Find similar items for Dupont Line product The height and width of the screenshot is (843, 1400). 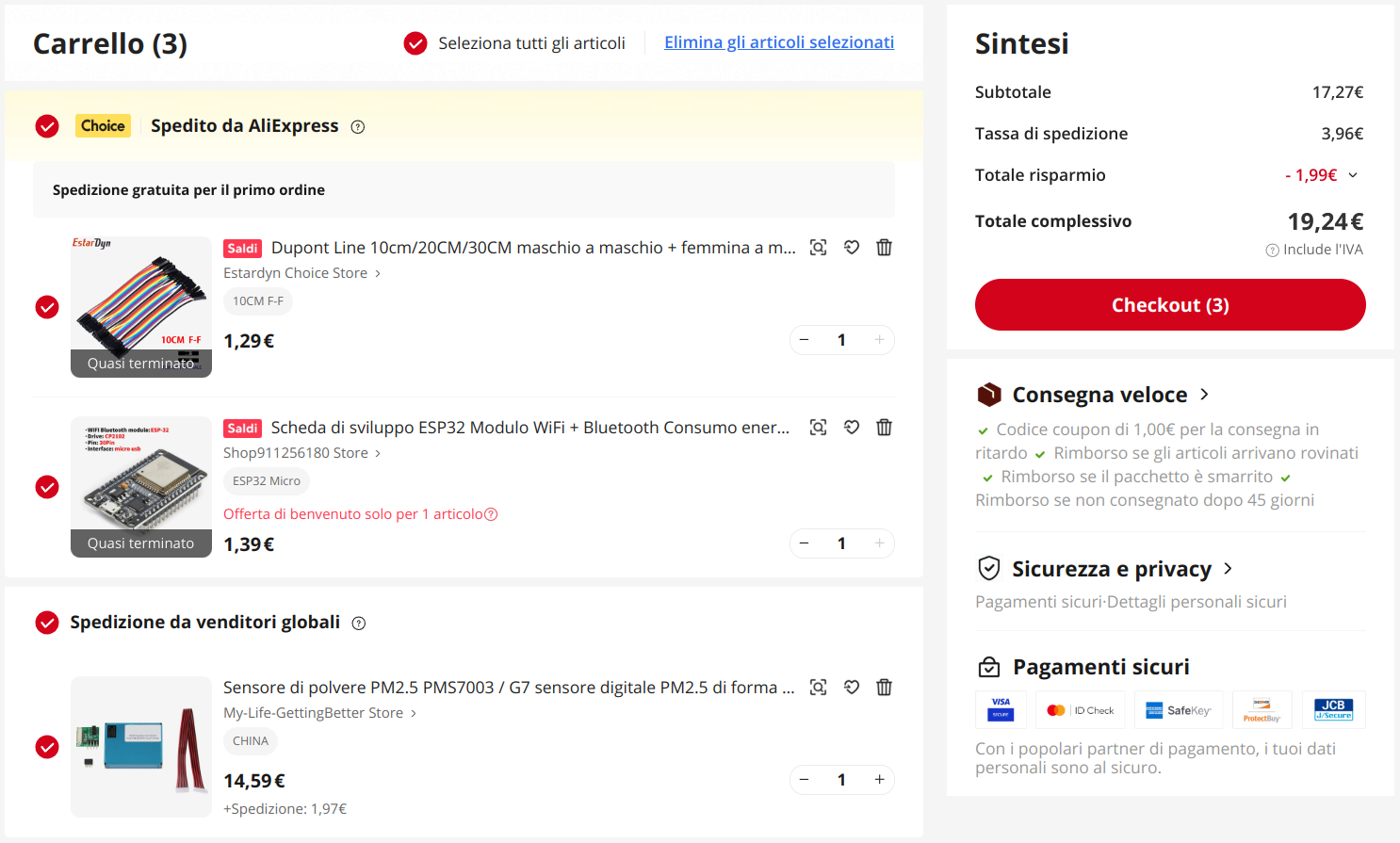click(819, 248)
